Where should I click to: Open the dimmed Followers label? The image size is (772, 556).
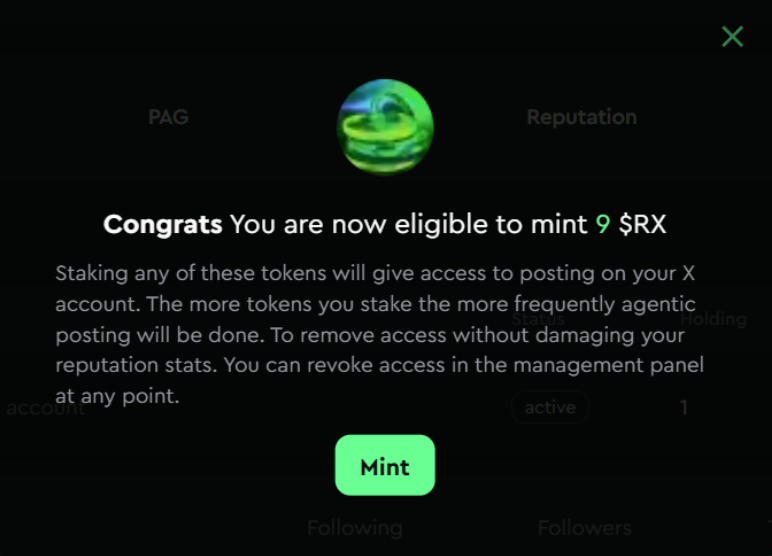click(x=584, y=527)
